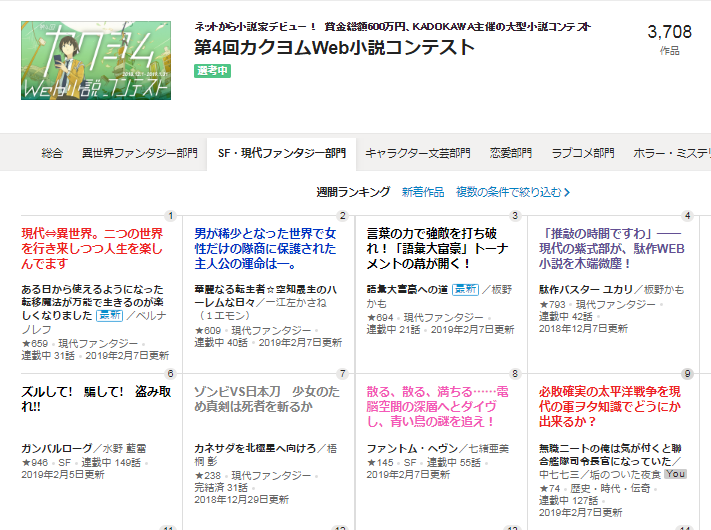
Task: Click star rating ★694 on 語彙大富豪への道
Action: pyautogui.click(x=380, y=317)
